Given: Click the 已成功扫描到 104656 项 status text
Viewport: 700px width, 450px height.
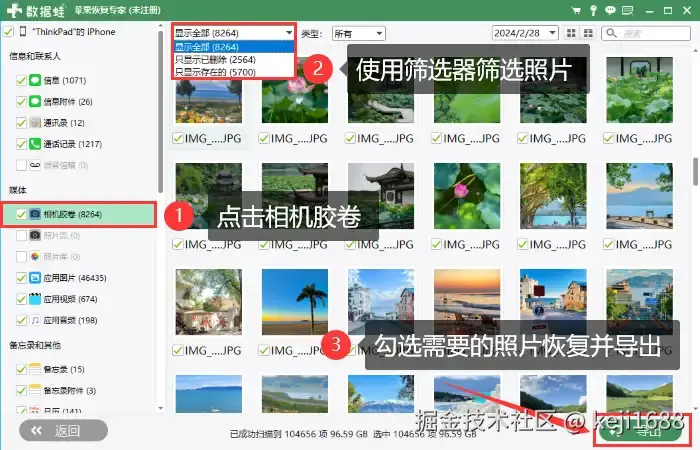Looking at the screenshot, I should tap(299, 433).
